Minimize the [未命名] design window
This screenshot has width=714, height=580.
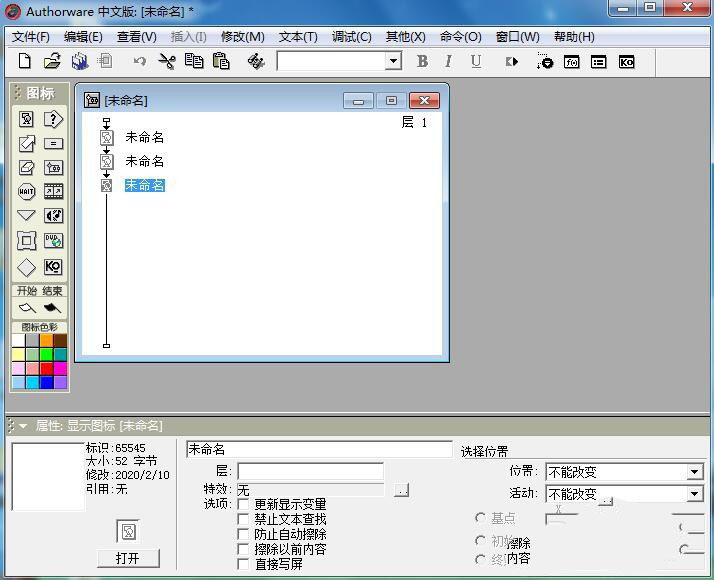pos(358,101)
